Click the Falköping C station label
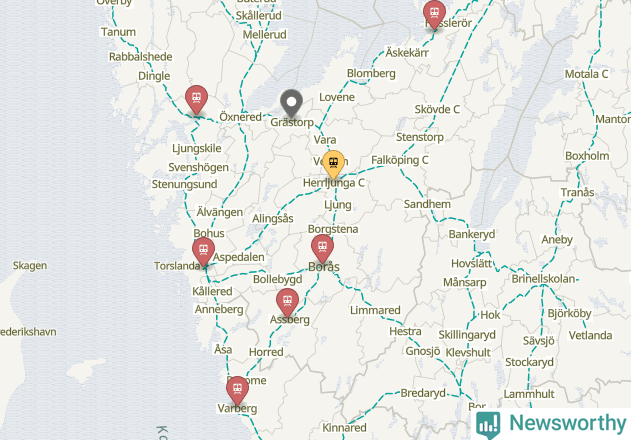The width and height of the screenshot is (631, 440). (400, 160)
